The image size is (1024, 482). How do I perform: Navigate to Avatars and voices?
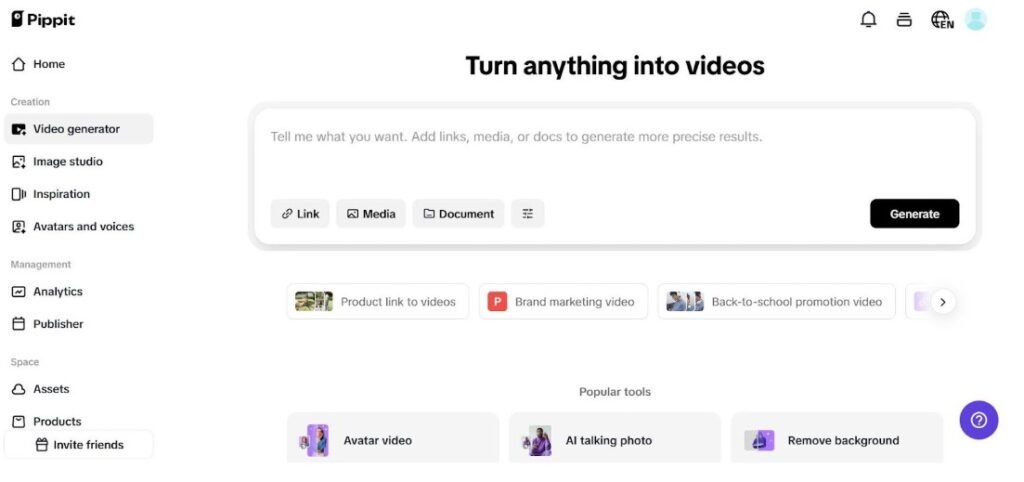tap(83, 227)
